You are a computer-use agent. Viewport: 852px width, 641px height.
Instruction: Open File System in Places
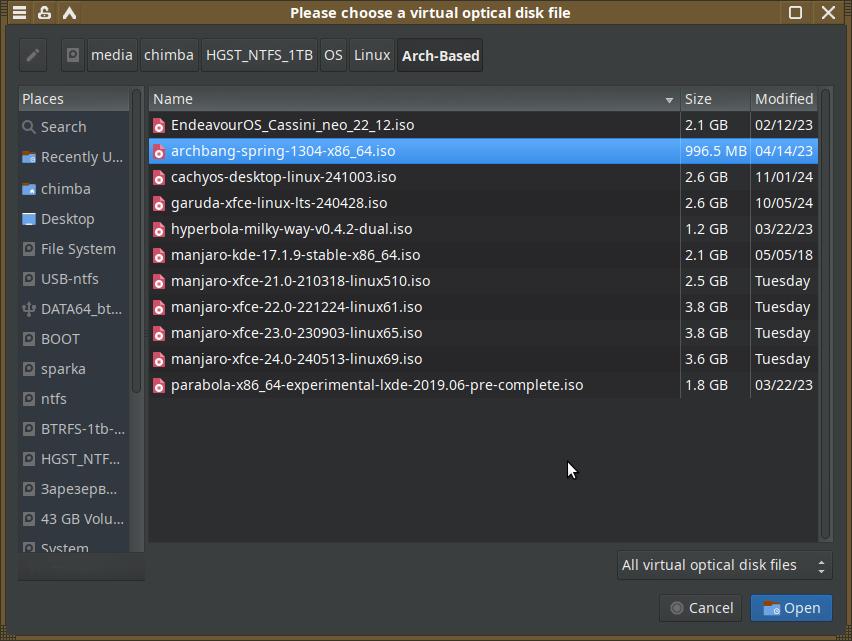click(74, 249)
